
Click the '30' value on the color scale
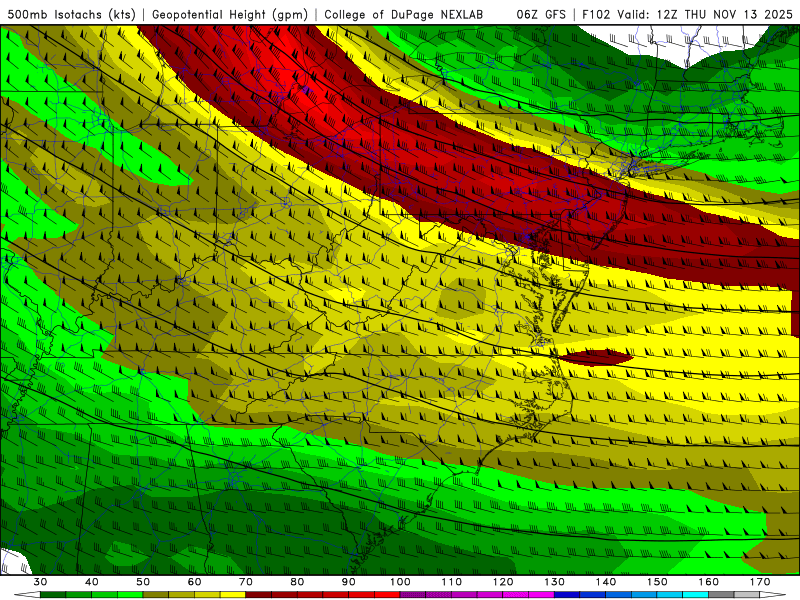(40, 582)
